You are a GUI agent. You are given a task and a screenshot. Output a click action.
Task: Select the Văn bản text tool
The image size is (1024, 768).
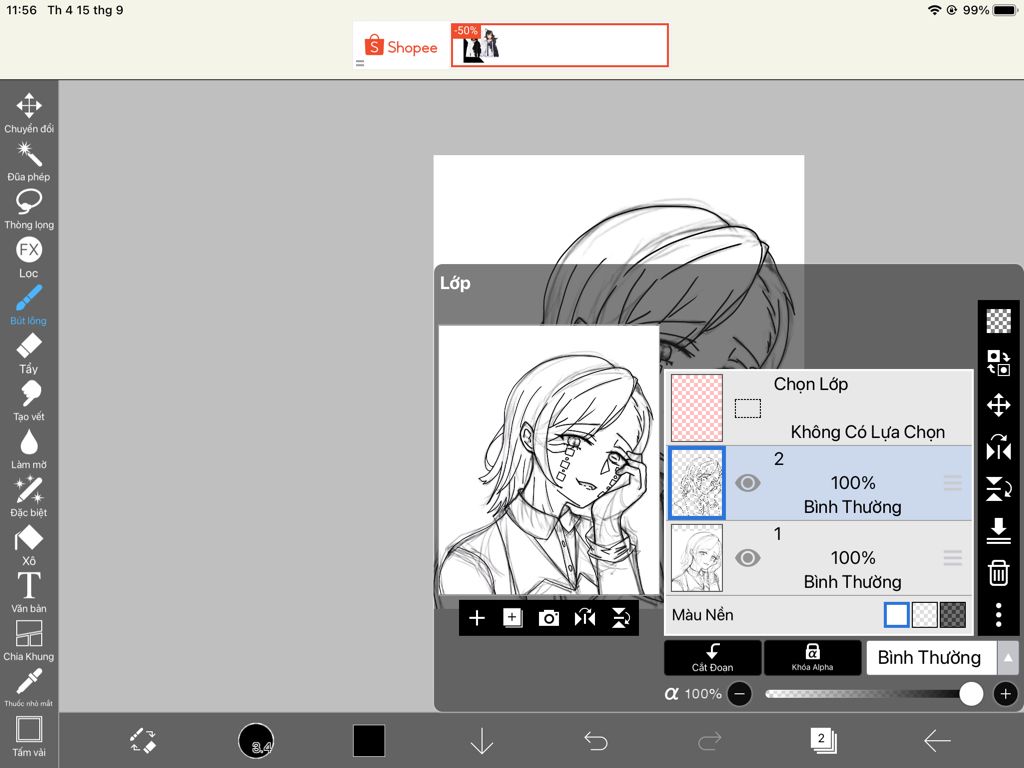[x=29, y=593]
